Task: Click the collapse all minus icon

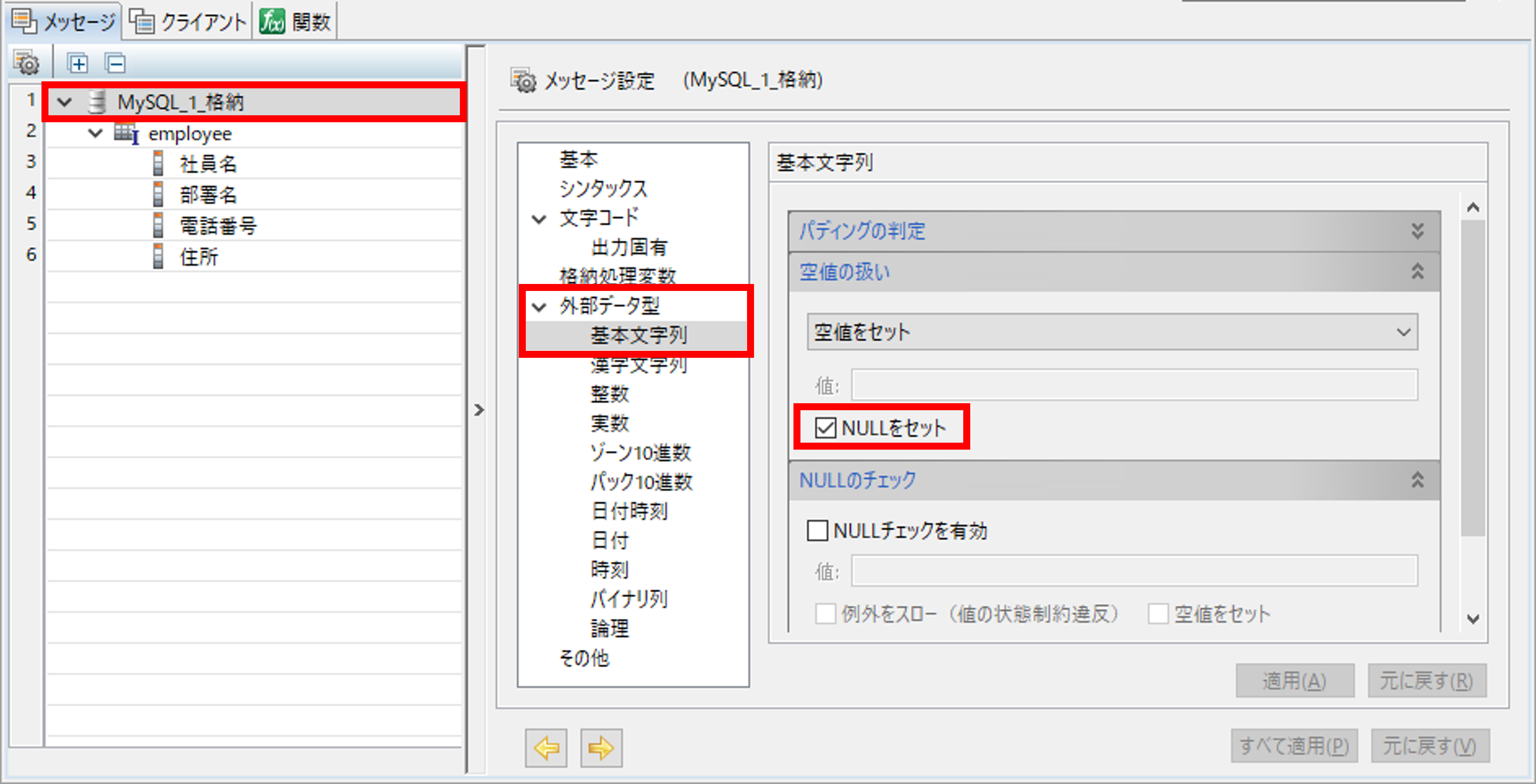Action: [x=115, y=62]
